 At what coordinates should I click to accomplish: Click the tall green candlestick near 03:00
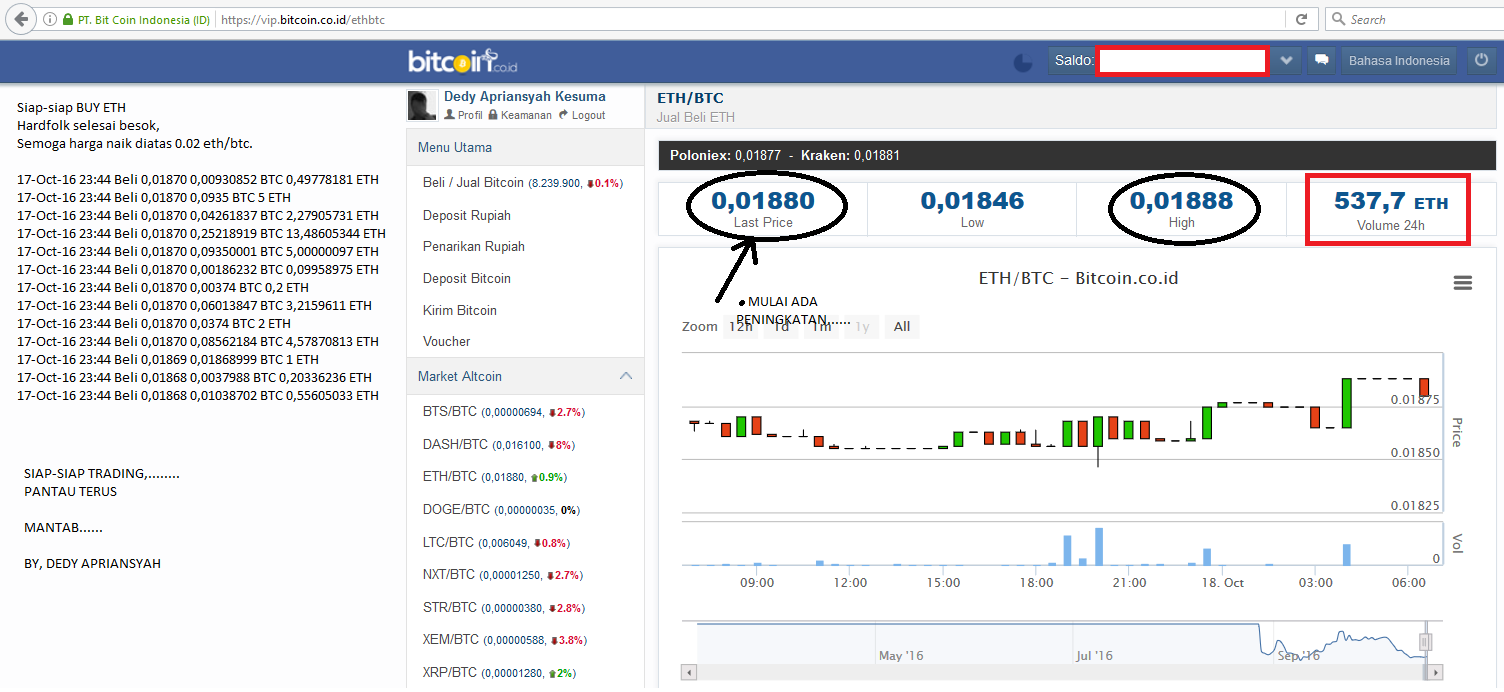pyautogui.click(x=1347, y=403)
